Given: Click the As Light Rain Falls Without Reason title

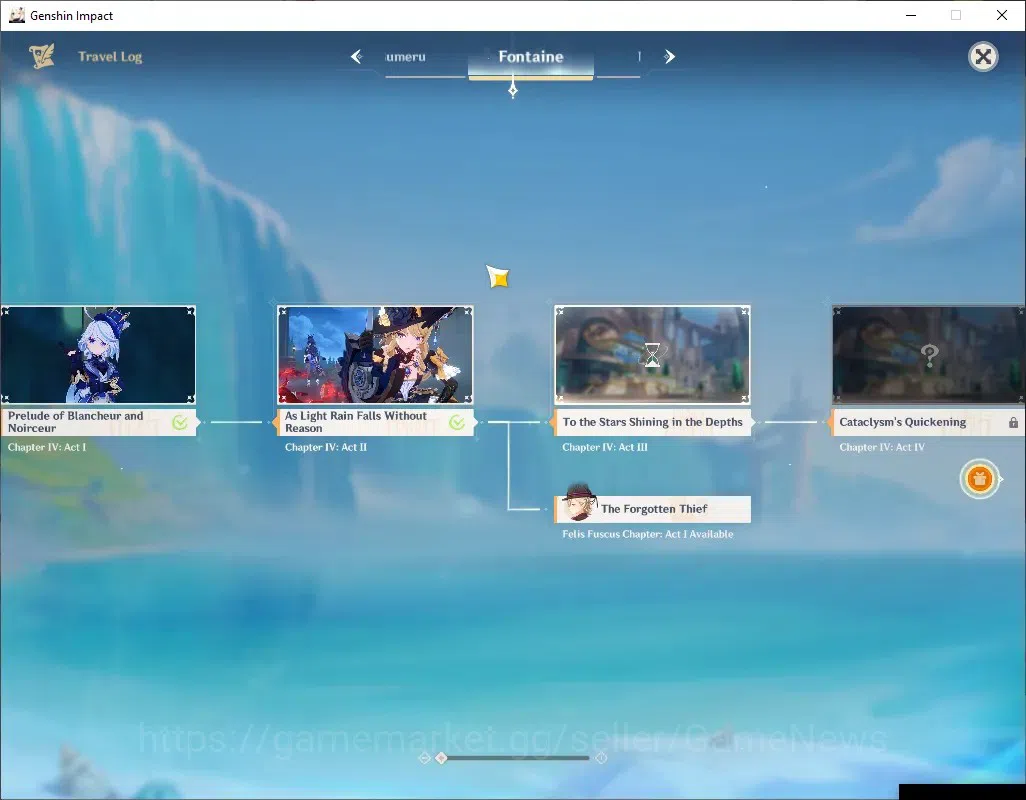Looking at the screenshot, I should point(355,422).
